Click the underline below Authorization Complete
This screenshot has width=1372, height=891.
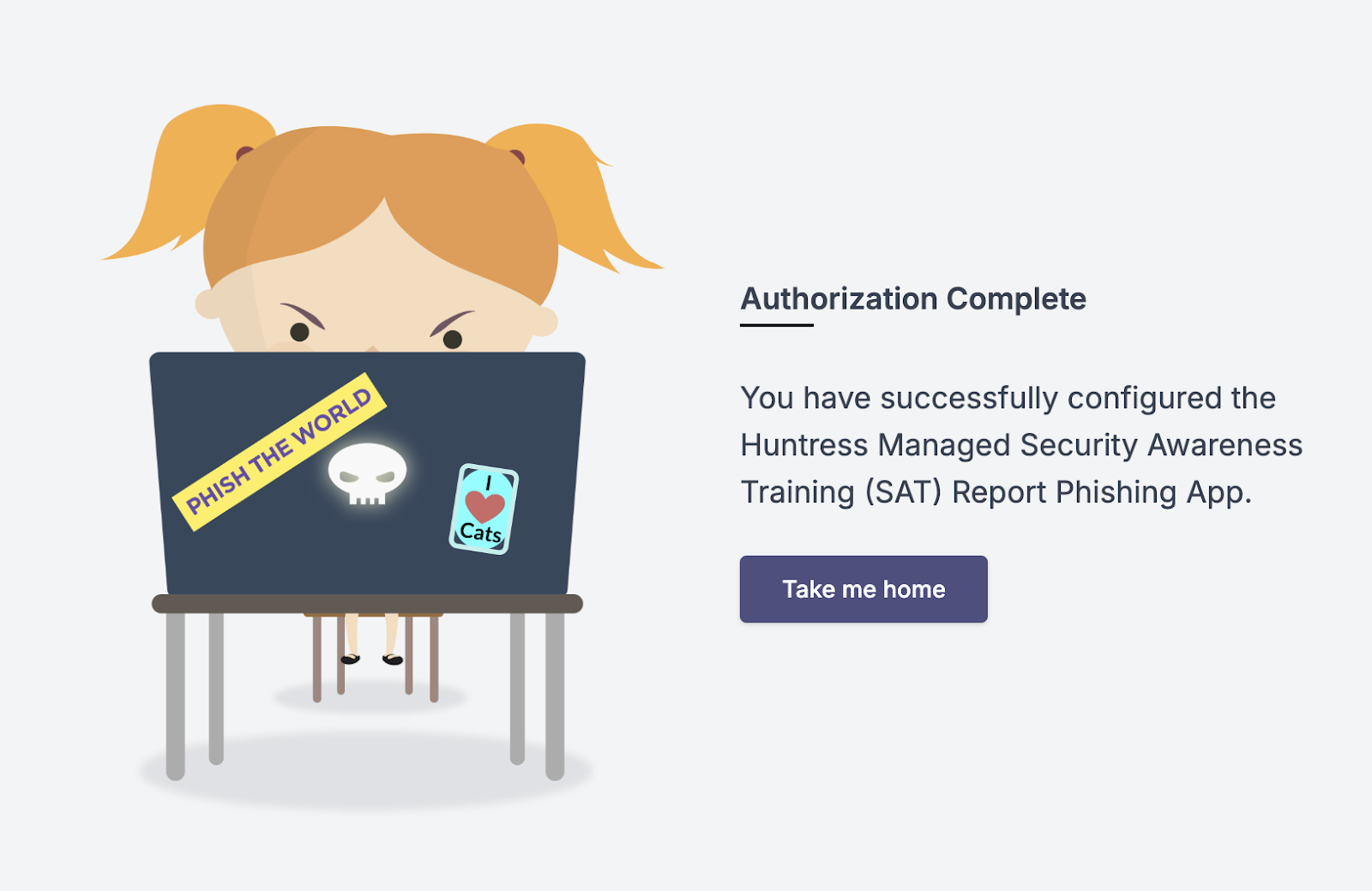pyautogui.click(x=777, y=325)
